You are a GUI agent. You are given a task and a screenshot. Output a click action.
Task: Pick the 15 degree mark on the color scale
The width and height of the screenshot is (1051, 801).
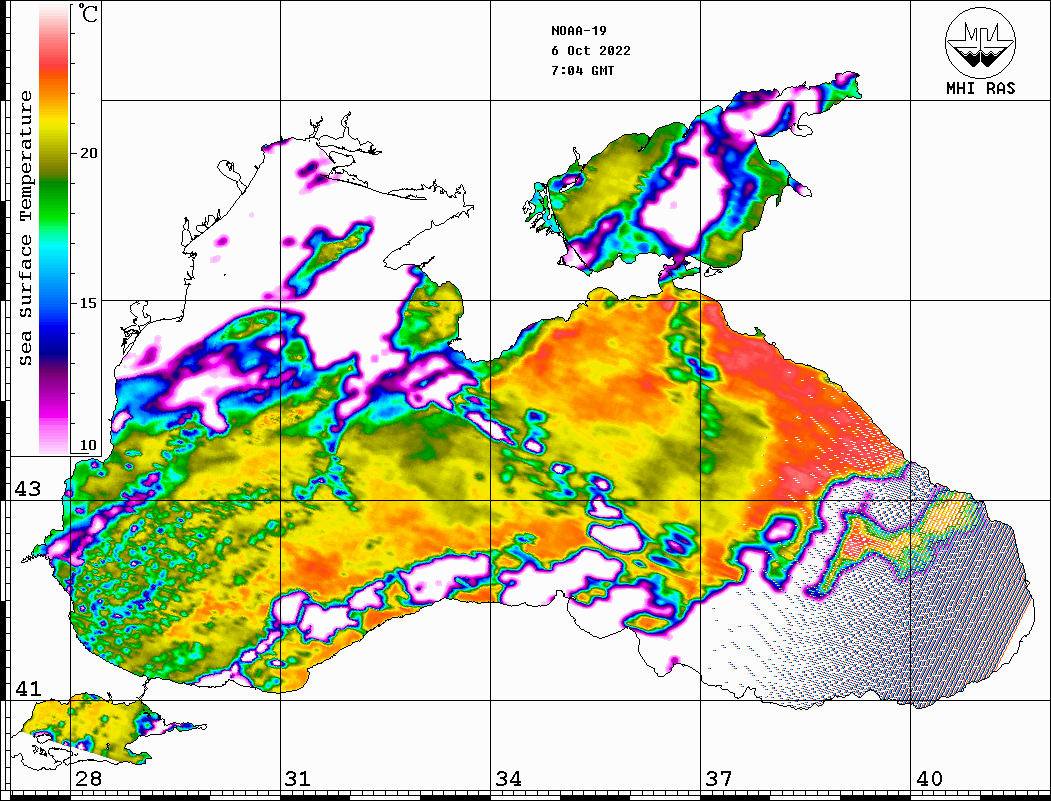tap(89, 302)
